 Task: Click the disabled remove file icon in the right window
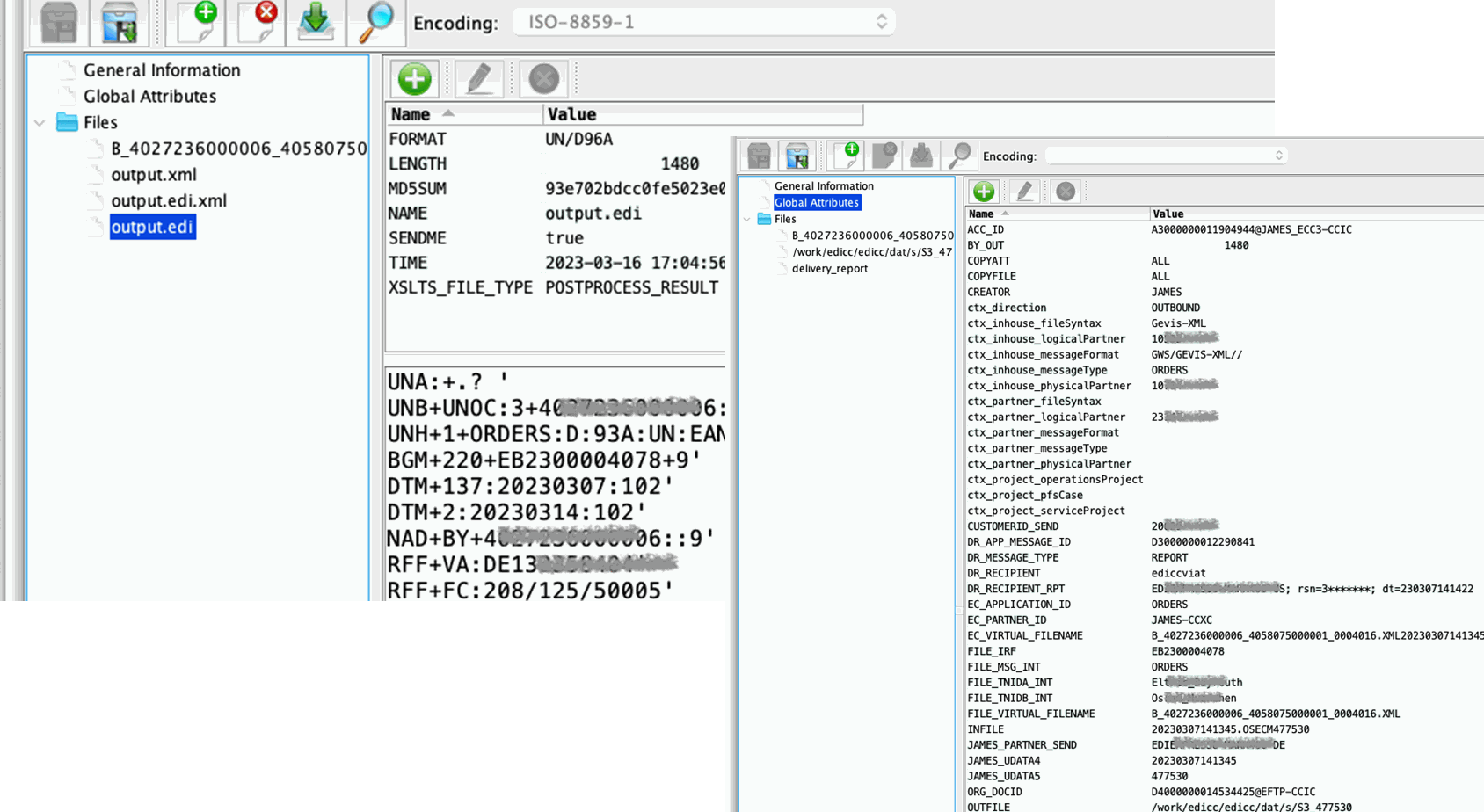[884, 156]
